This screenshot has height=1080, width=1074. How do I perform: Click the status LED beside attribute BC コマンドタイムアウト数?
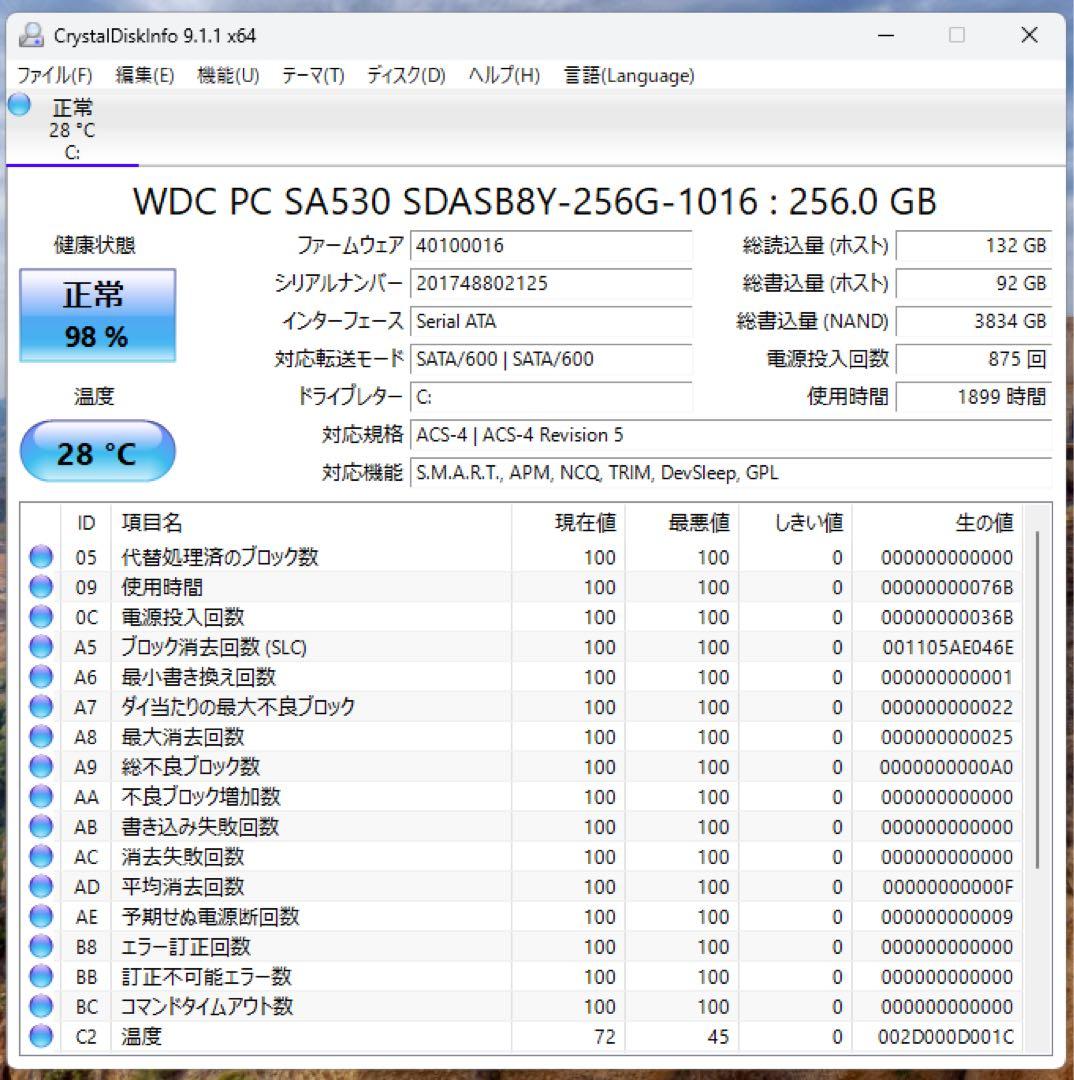click(x=40, y=1007)
